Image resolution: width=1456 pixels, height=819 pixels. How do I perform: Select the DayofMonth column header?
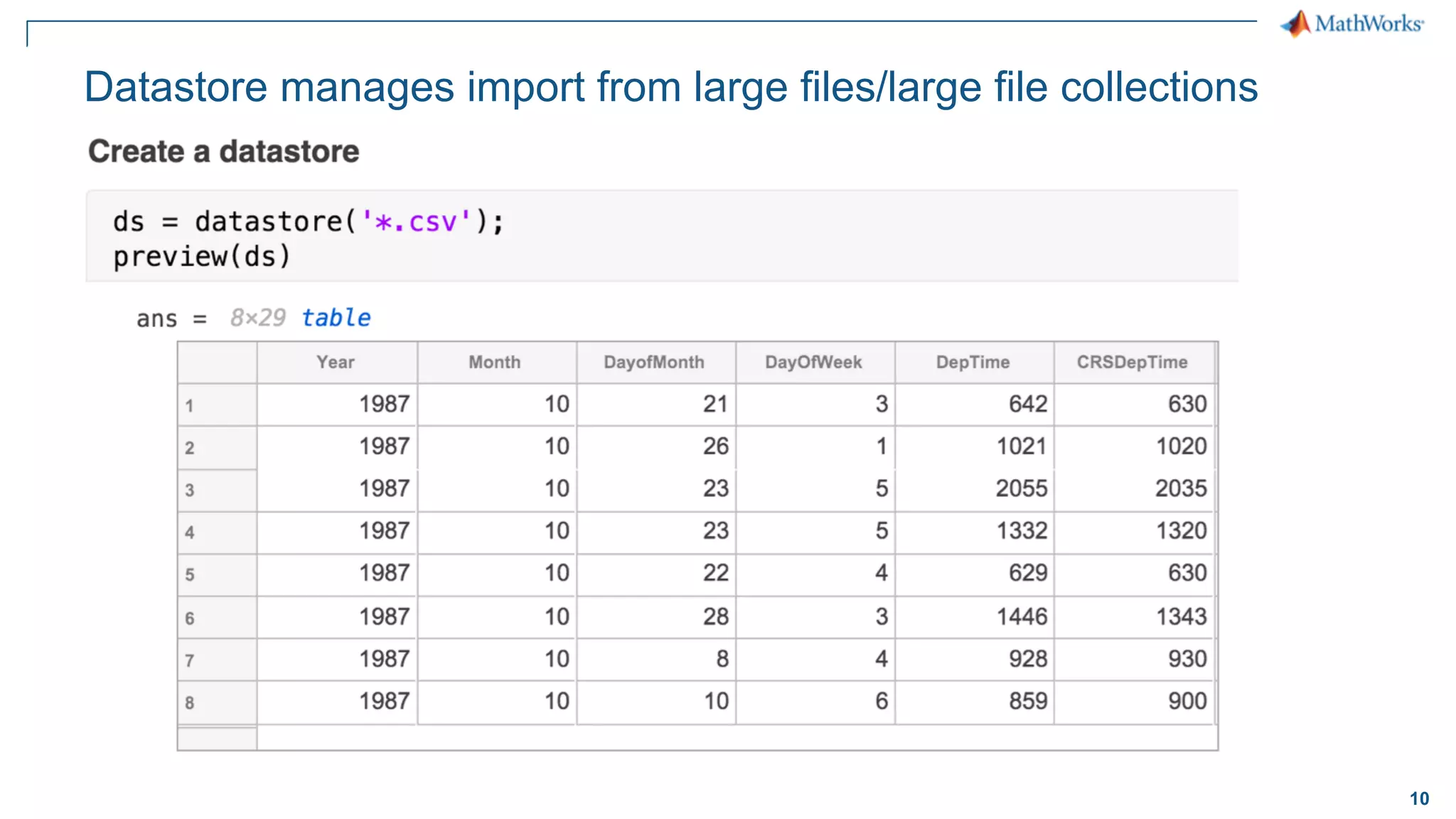click(x=655, y=363)
